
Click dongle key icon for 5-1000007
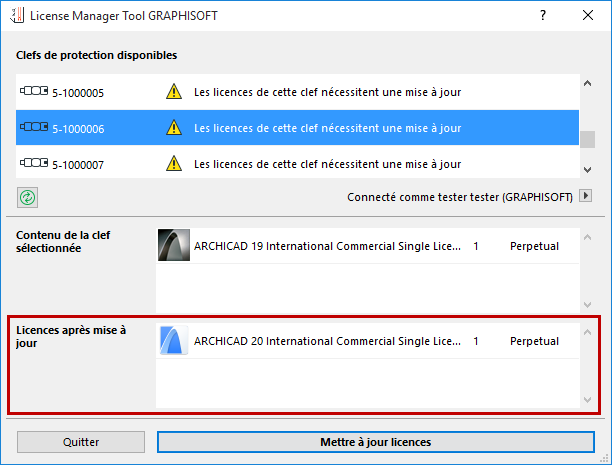tap(34, 163)
